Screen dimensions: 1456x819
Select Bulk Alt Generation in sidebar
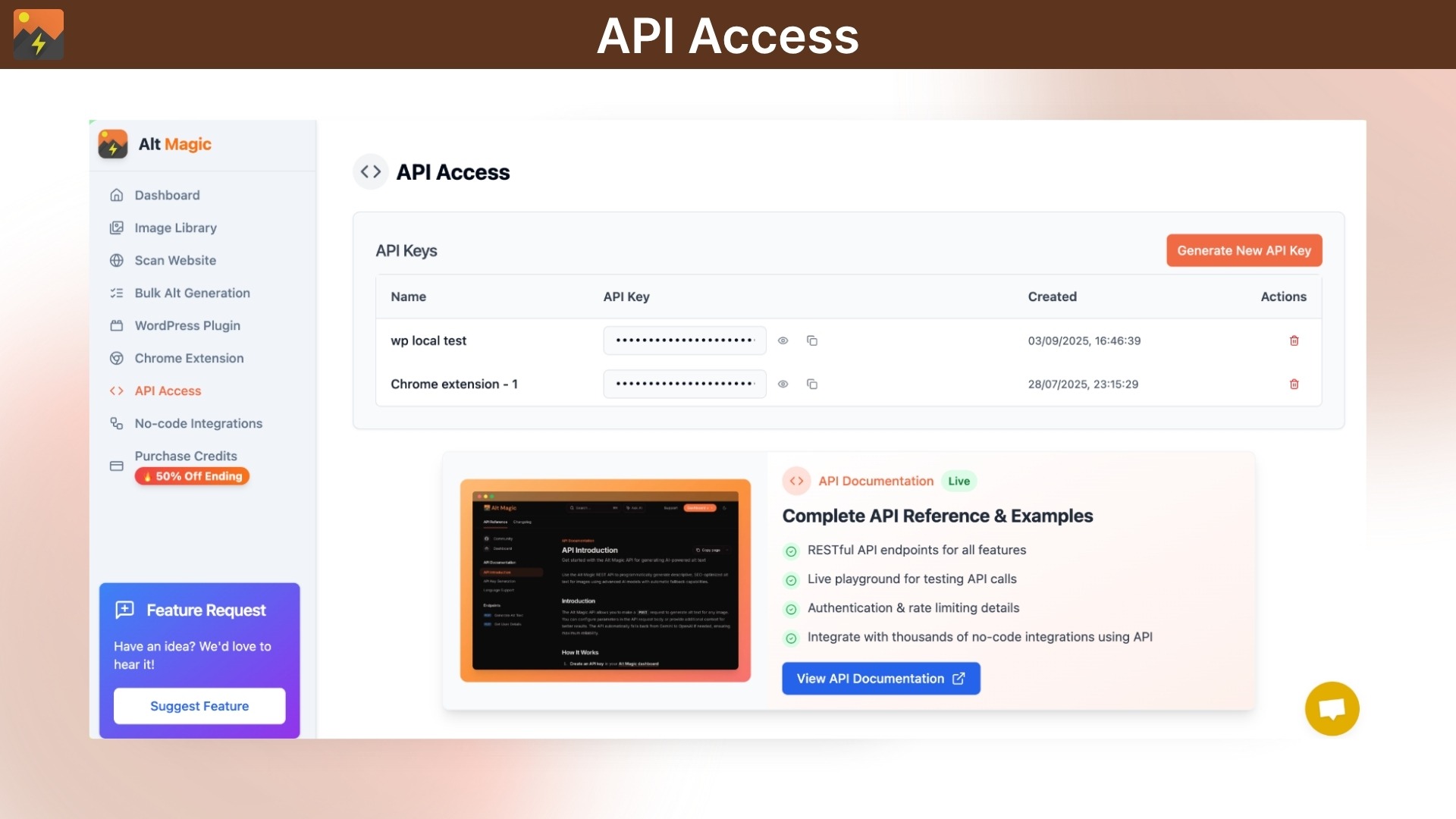pos(192,293)
